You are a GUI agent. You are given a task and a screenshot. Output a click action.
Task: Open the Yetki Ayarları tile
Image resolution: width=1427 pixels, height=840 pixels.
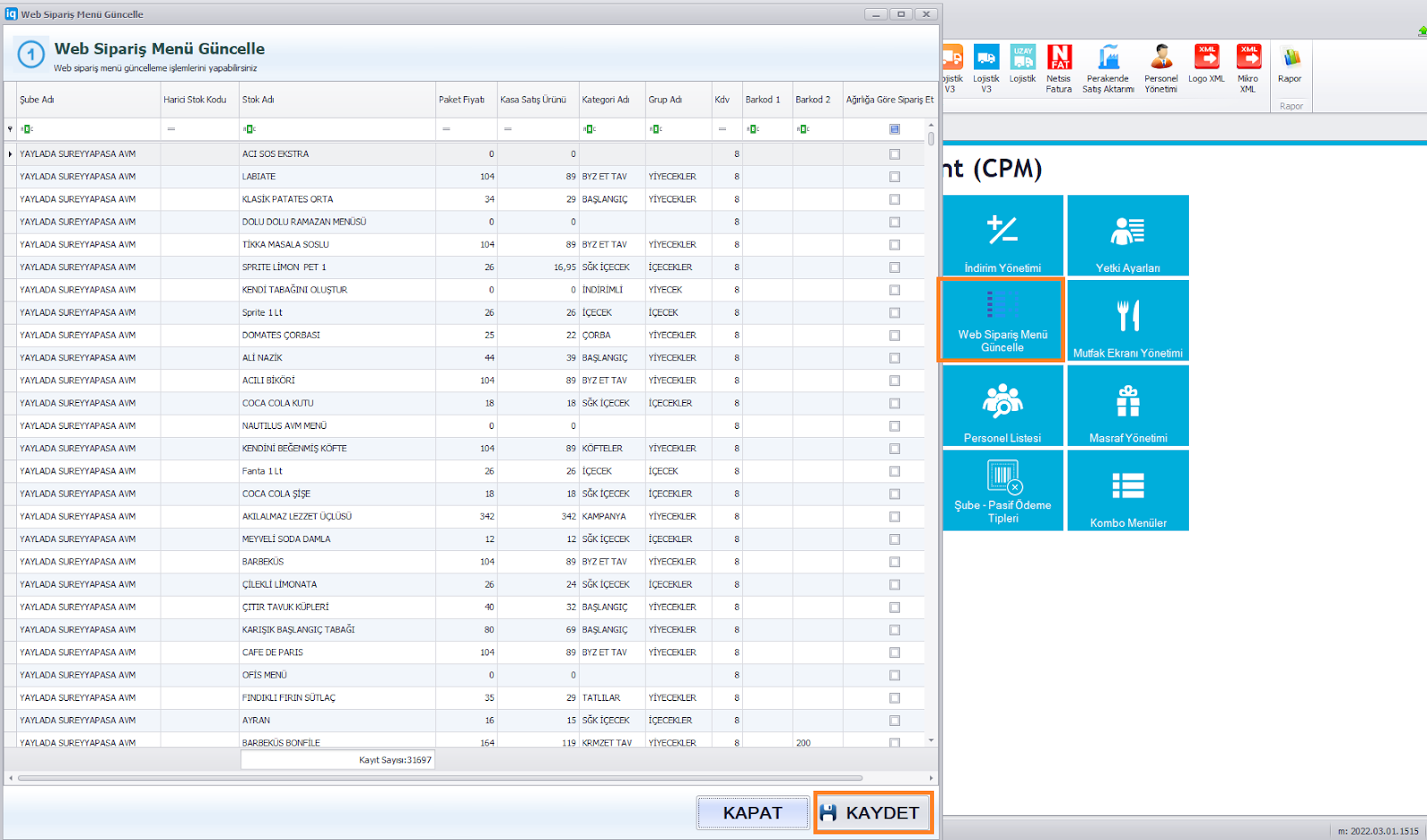pos(1128,235)
